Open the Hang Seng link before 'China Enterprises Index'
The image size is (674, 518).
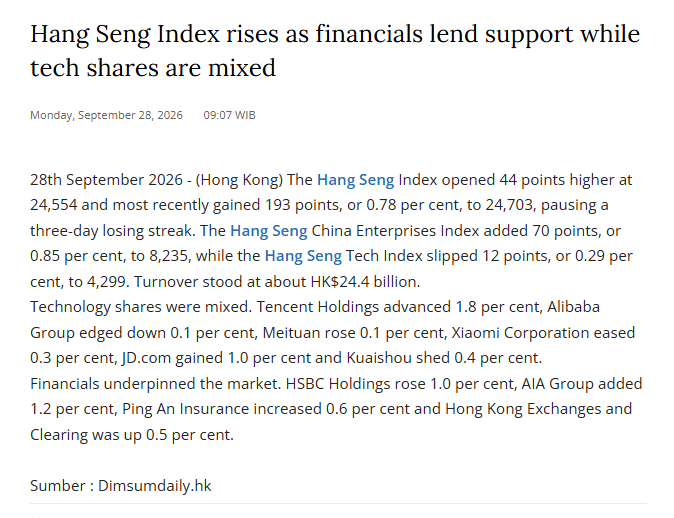click(269, 231)
